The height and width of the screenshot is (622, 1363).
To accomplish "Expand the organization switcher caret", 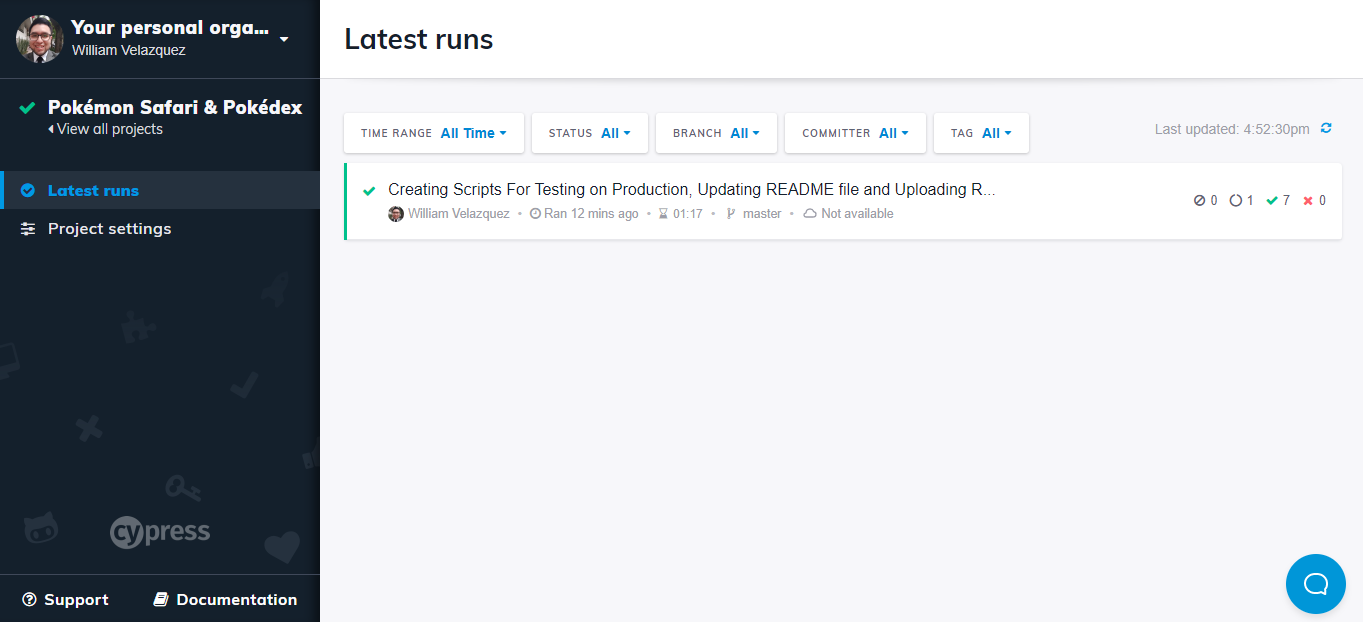I will (284, 39).
